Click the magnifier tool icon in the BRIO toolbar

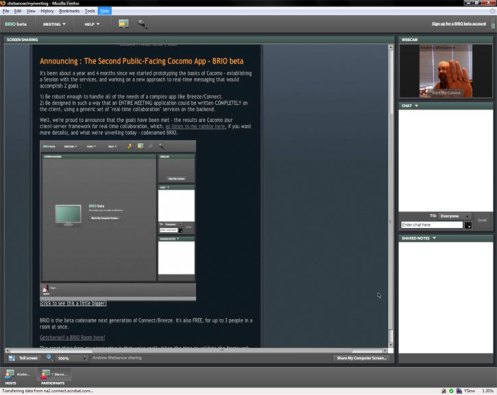(142, 24)
